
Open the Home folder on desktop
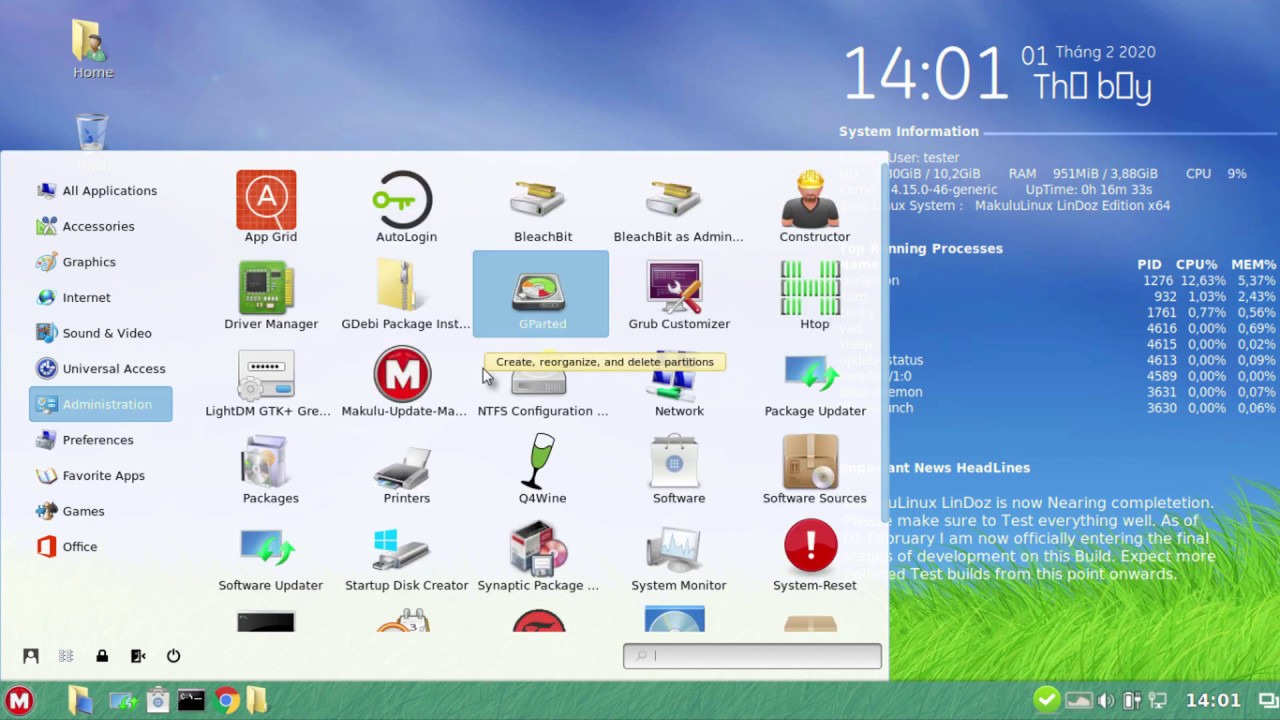pyautogui.click(x=93, y=49)
